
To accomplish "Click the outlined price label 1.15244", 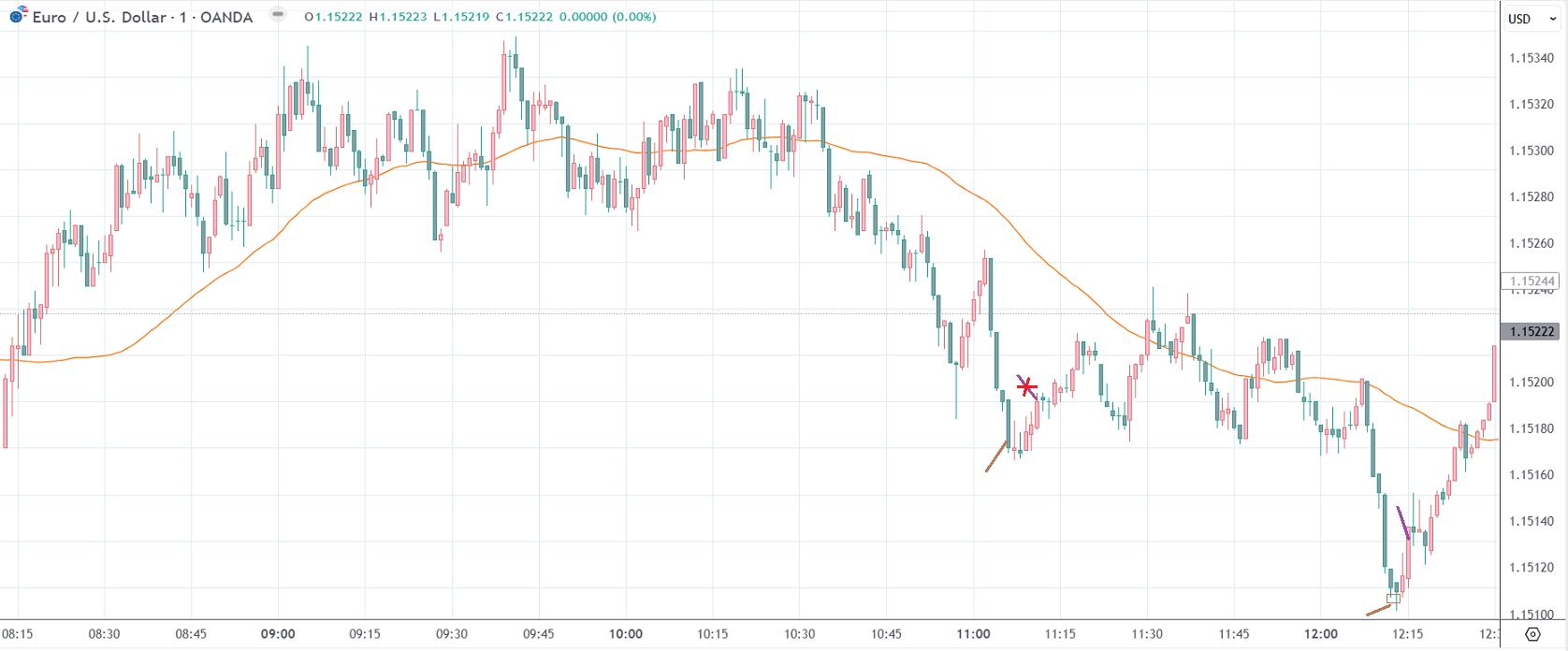I will coord(1530,281).
